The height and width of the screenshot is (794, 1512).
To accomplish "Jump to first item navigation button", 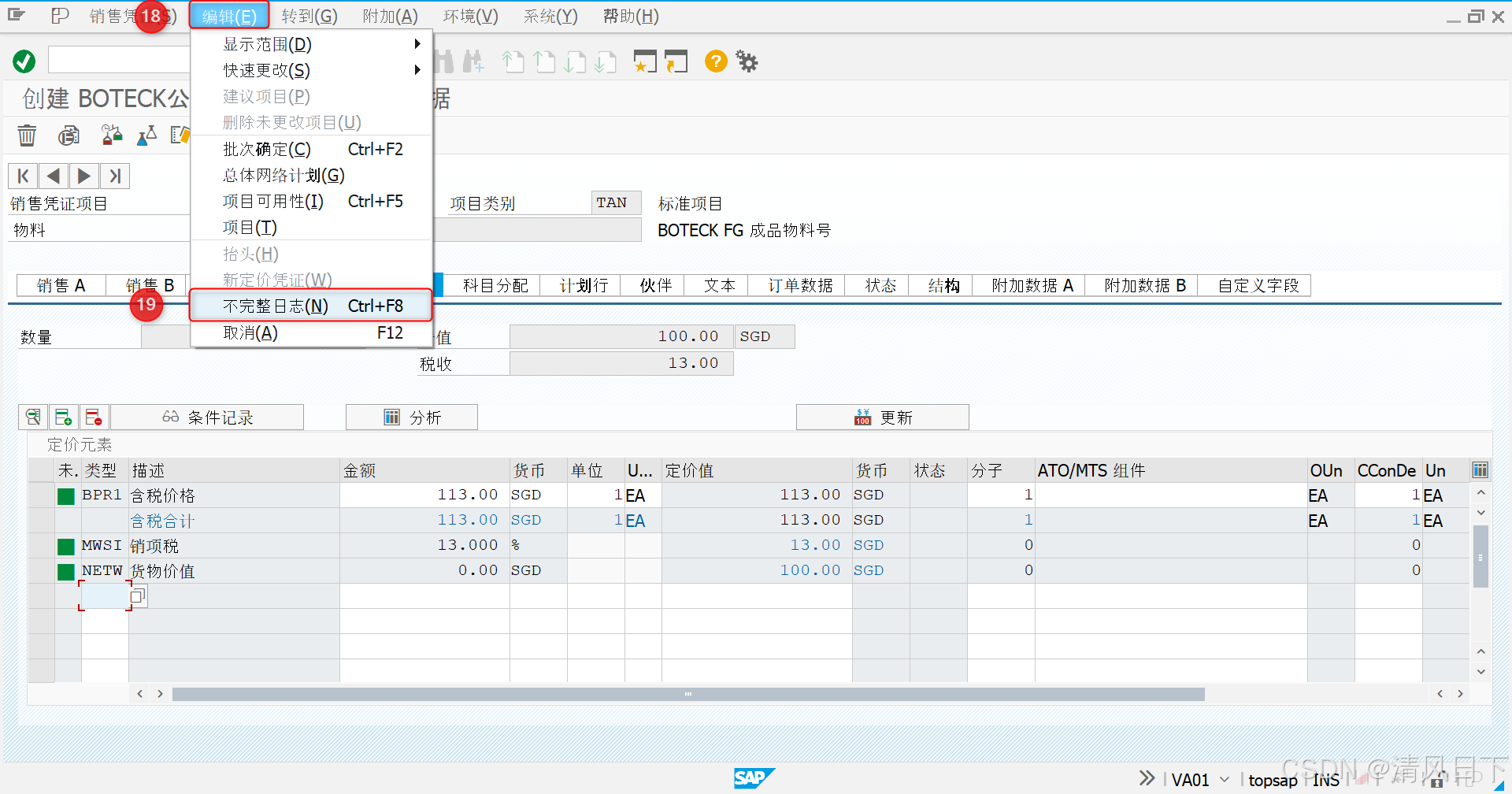I will pyautogui.click(x=23, y=176).
